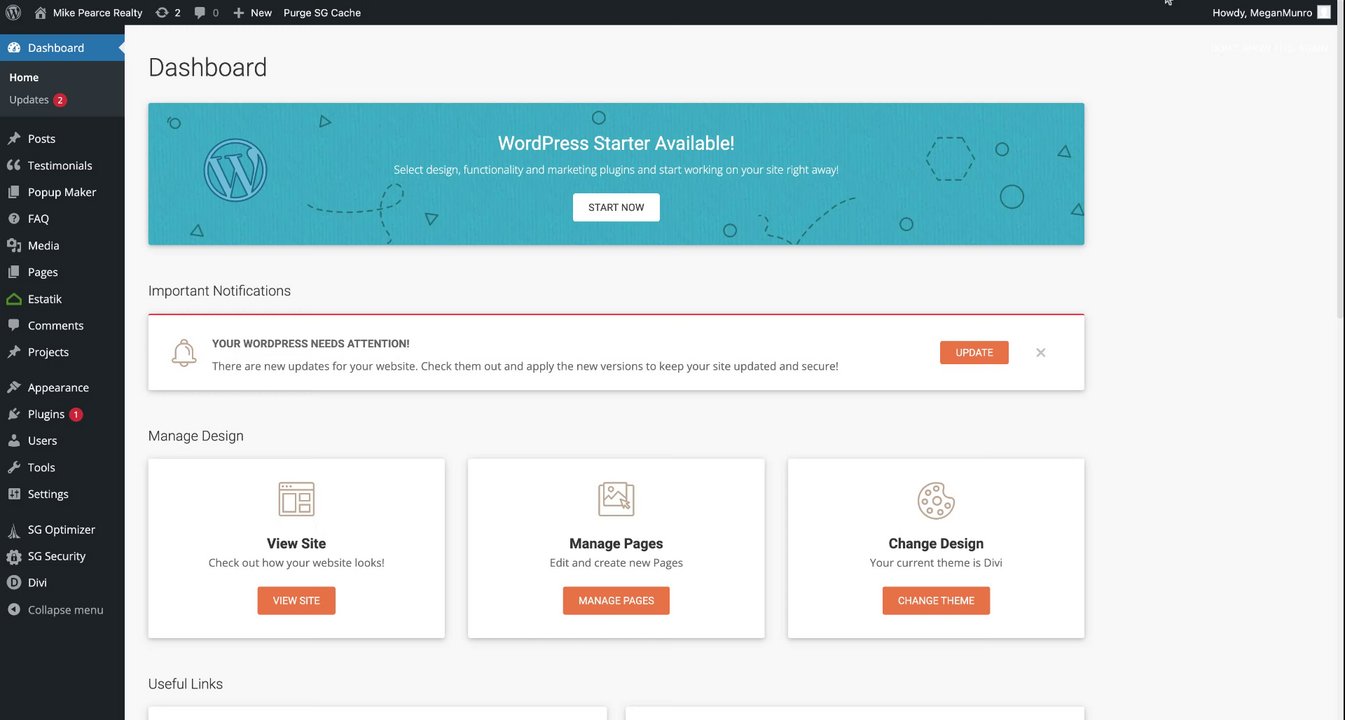Screen dimensions: 1345x720
Task: Dismiss the WordPress needs attention notification
Action: click(x=1041, y=353)
